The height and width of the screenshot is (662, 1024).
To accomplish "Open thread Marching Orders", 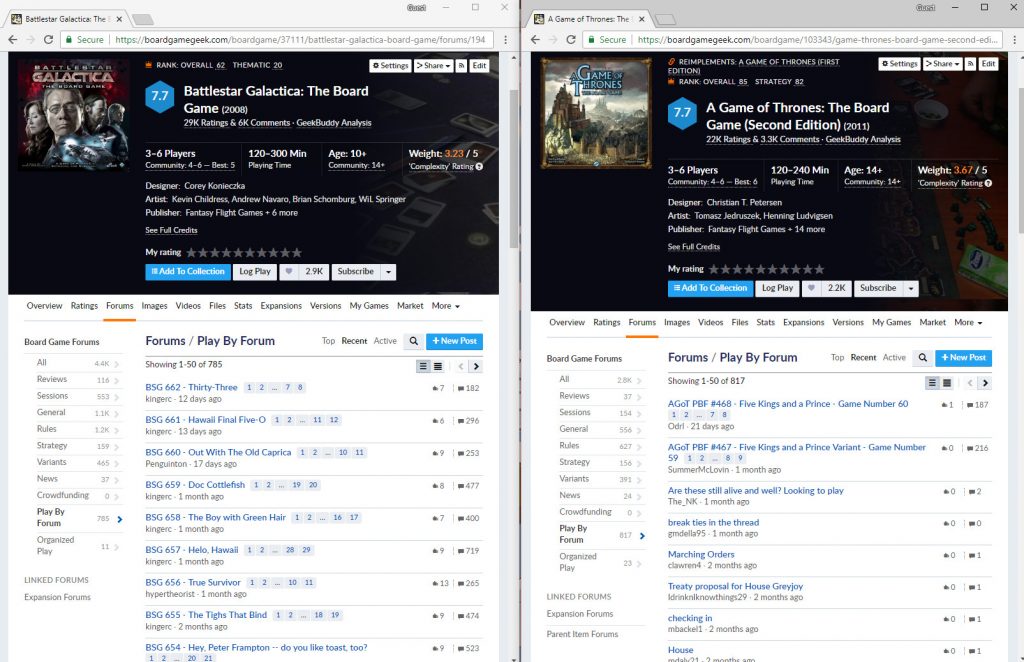I will tap(701, 554).
